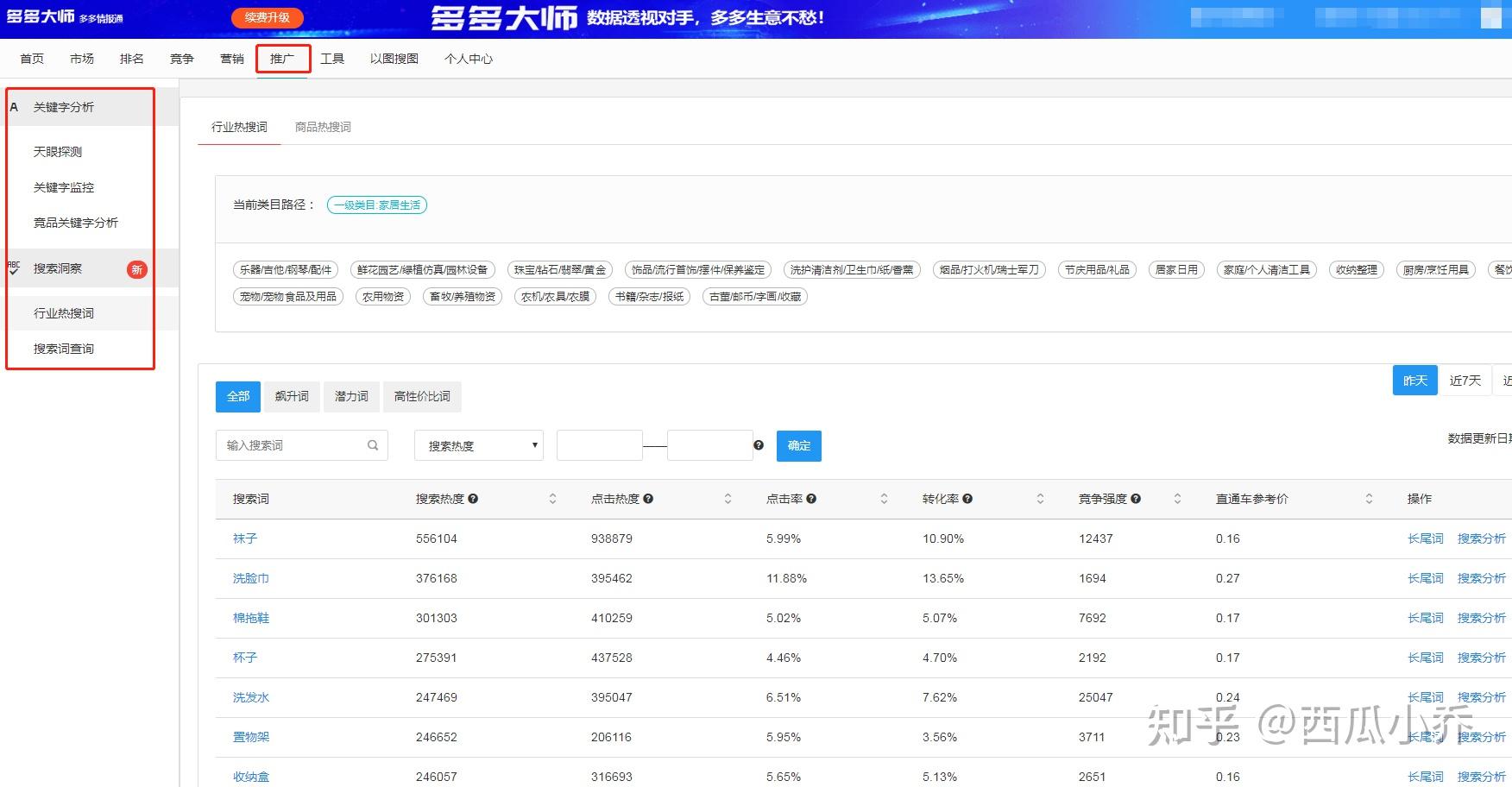
Task: Click the help icon next to 转化率 header
Action: point(967,499)
